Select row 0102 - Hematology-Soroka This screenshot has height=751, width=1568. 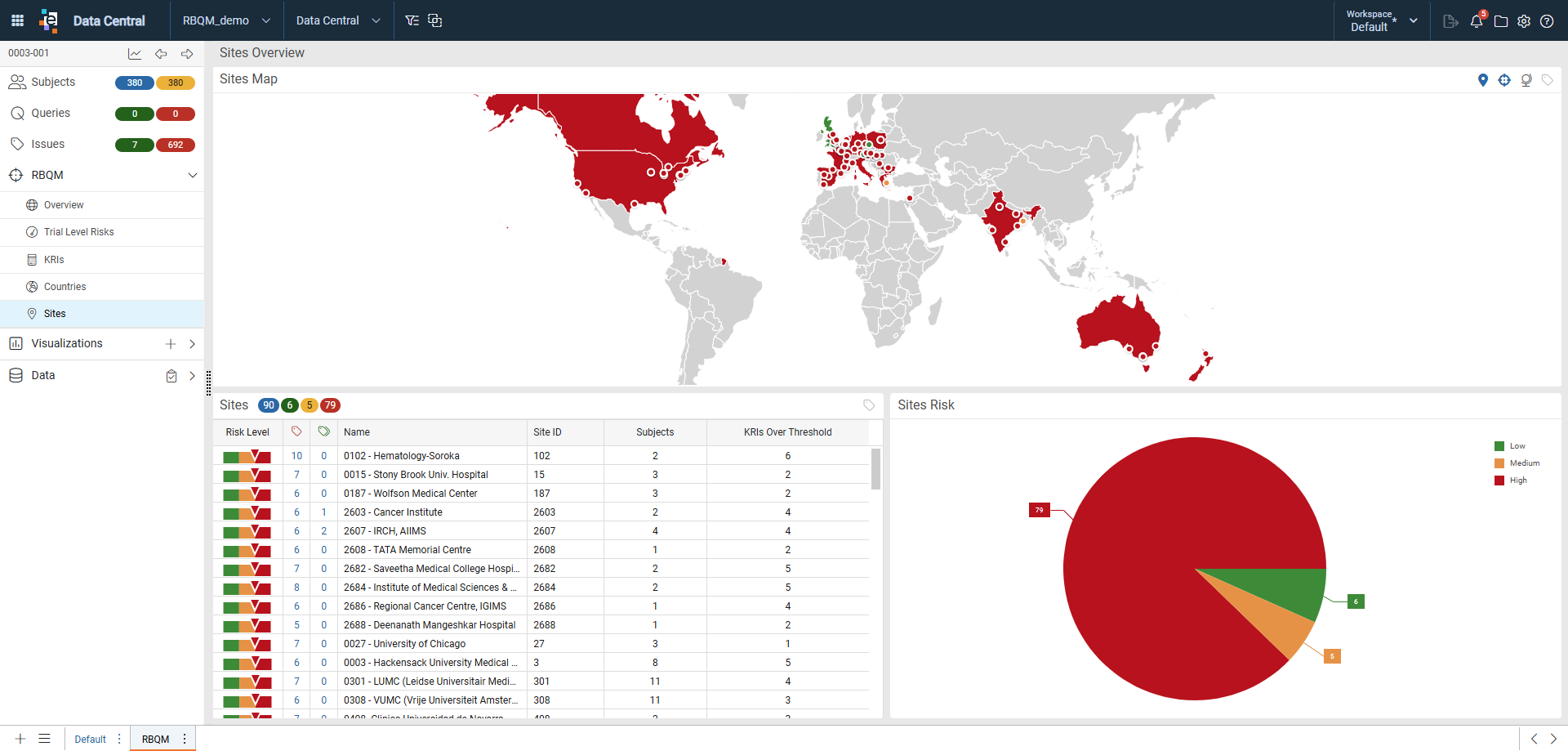click(x=541, y=456)
